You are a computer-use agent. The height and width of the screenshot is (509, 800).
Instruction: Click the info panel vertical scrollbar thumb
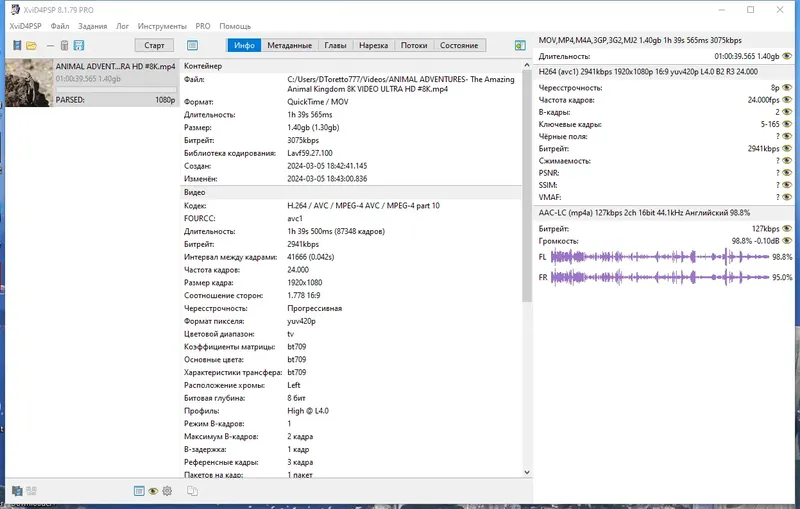[x=527, y=186]
